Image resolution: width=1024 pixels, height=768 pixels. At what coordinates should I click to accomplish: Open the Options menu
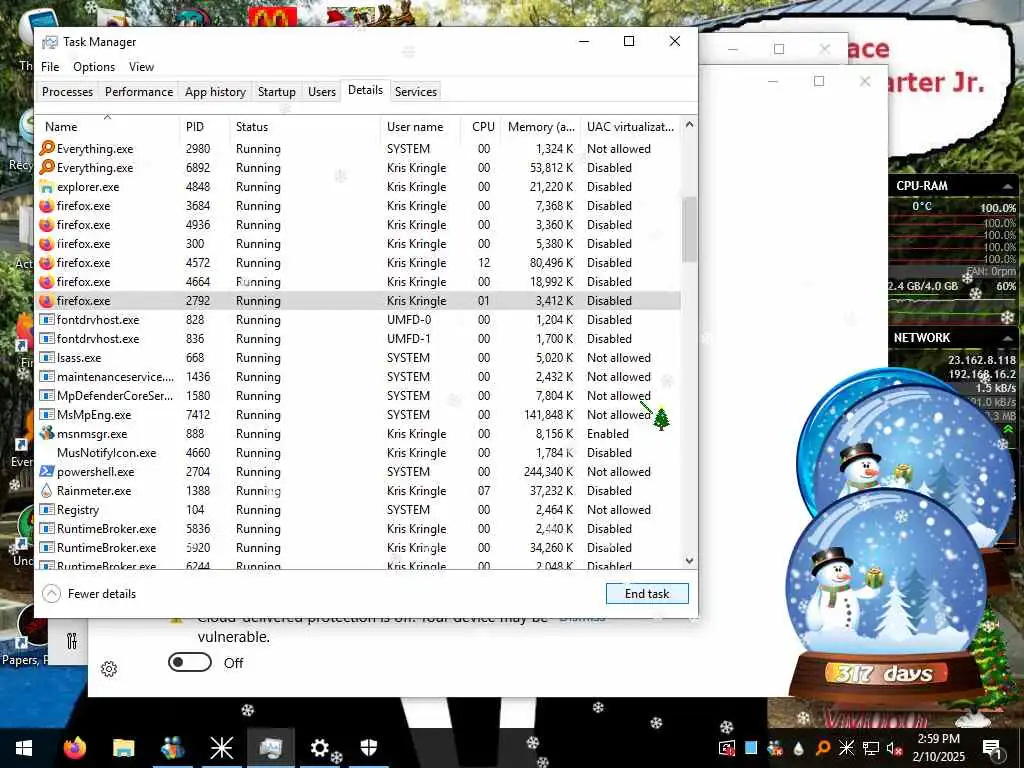tap(94, 67)
